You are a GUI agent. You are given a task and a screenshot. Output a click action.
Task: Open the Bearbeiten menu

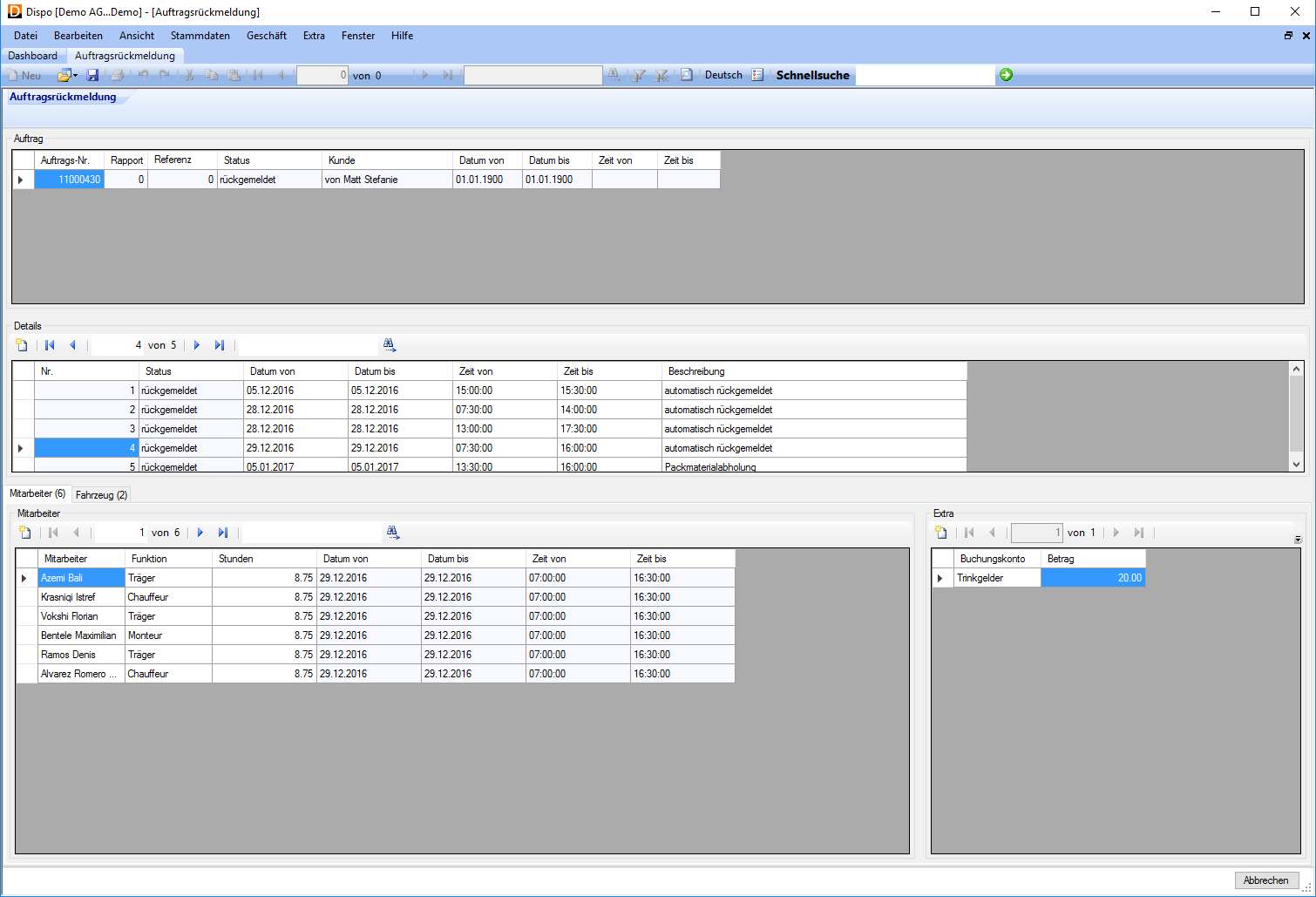tap(78, 36)
